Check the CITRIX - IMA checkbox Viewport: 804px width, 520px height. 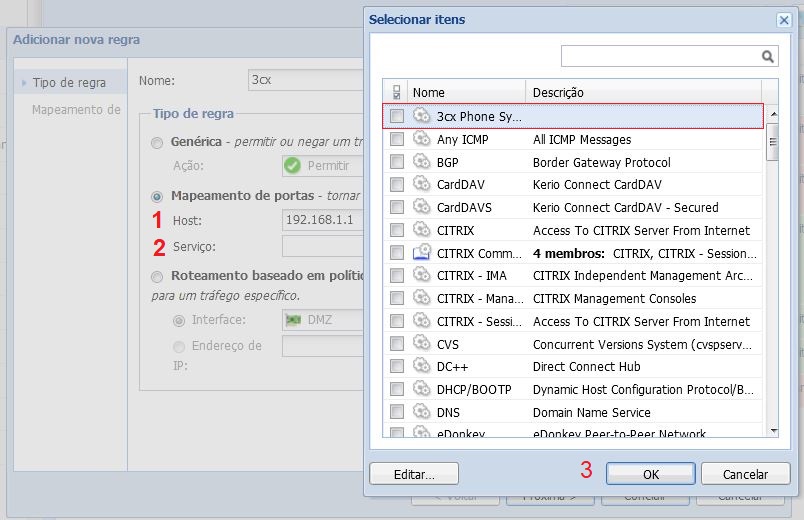(x=396, y=275)
